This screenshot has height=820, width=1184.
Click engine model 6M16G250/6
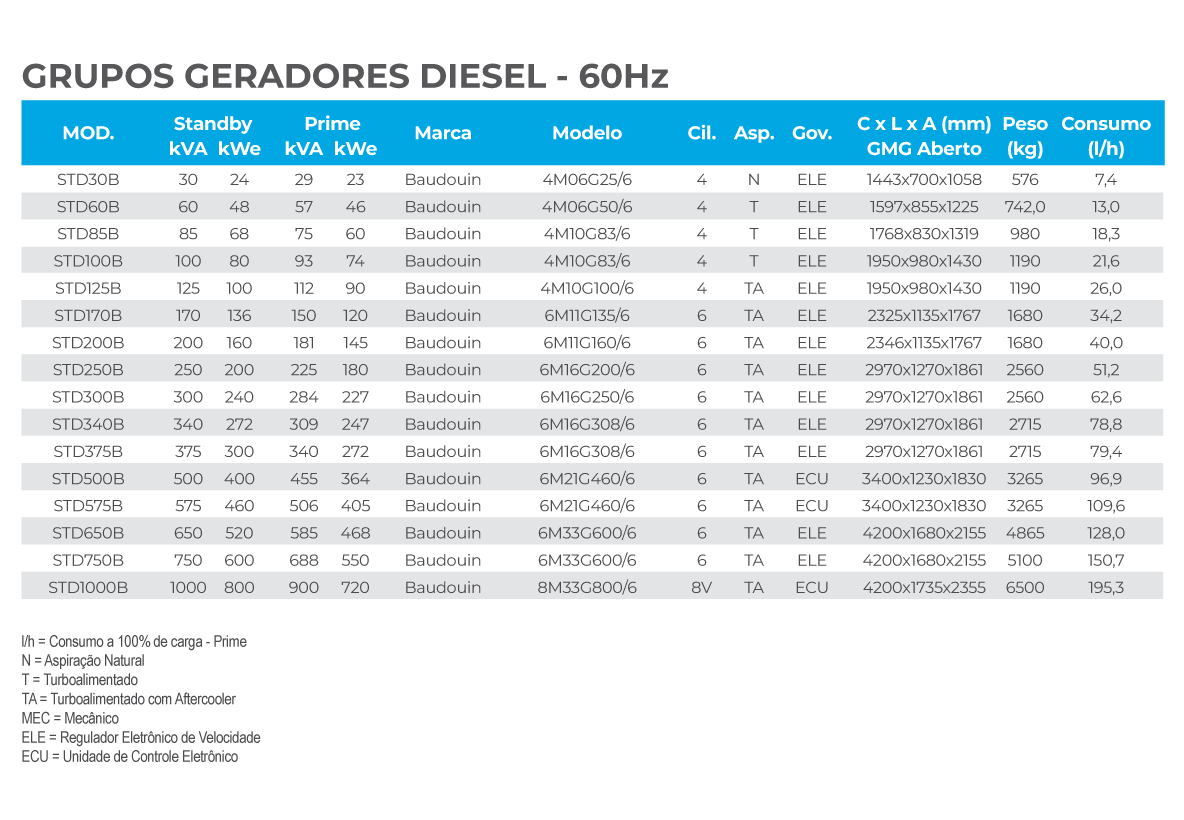click(x=587, y=397)
